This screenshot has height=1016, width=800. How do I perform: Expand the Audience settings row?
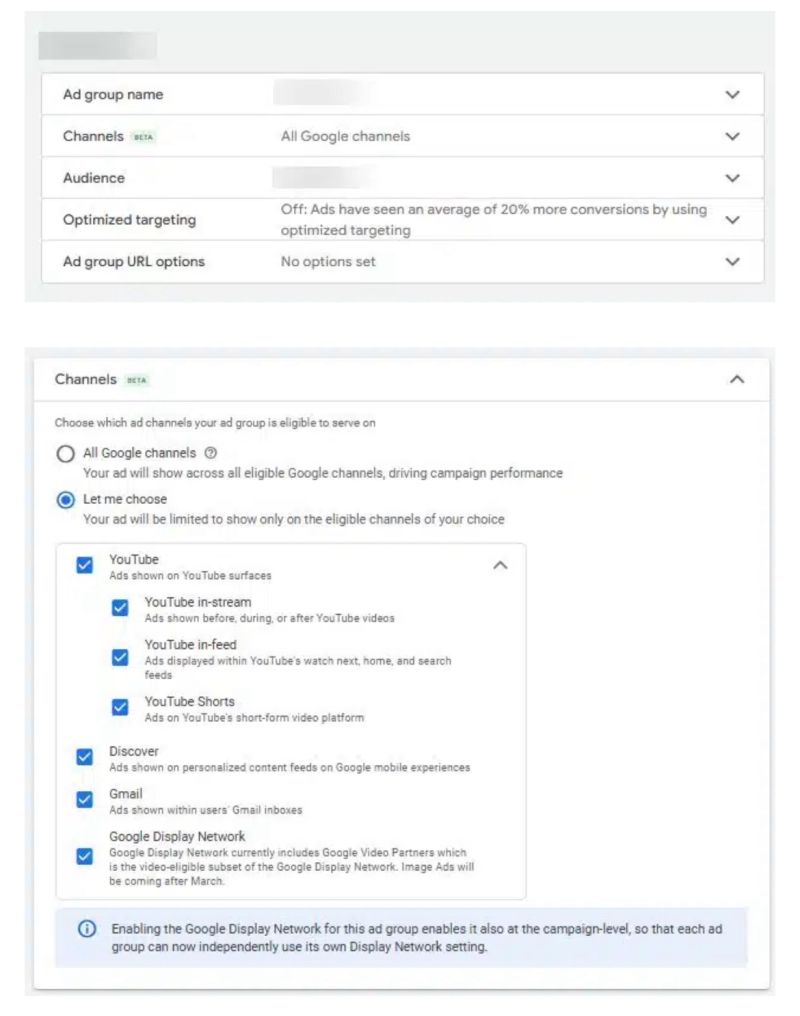pyautogui.click(x=732, y=177)
